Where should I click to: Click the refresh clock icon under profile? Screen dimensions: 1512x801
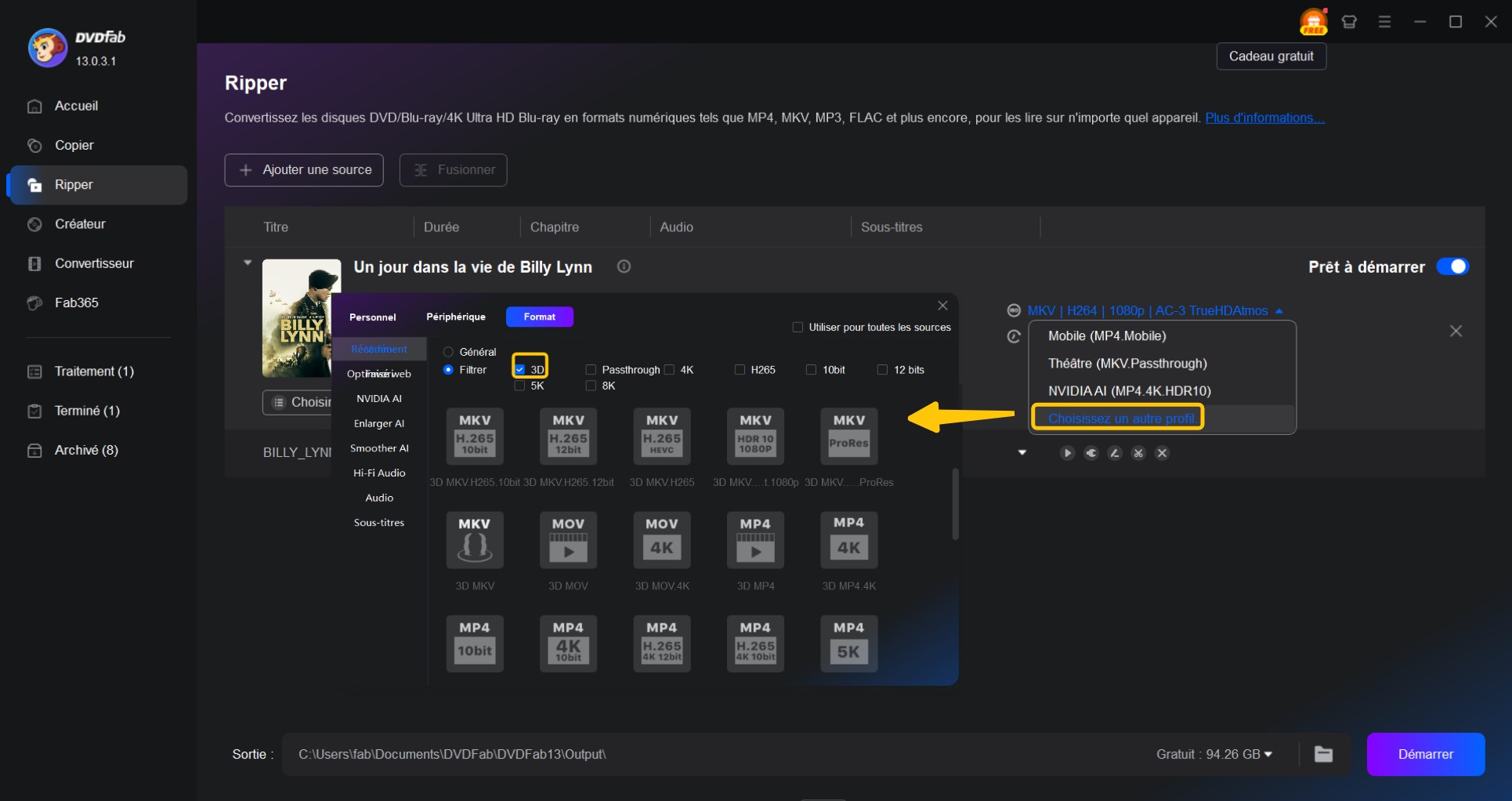tap(1014, 336)
